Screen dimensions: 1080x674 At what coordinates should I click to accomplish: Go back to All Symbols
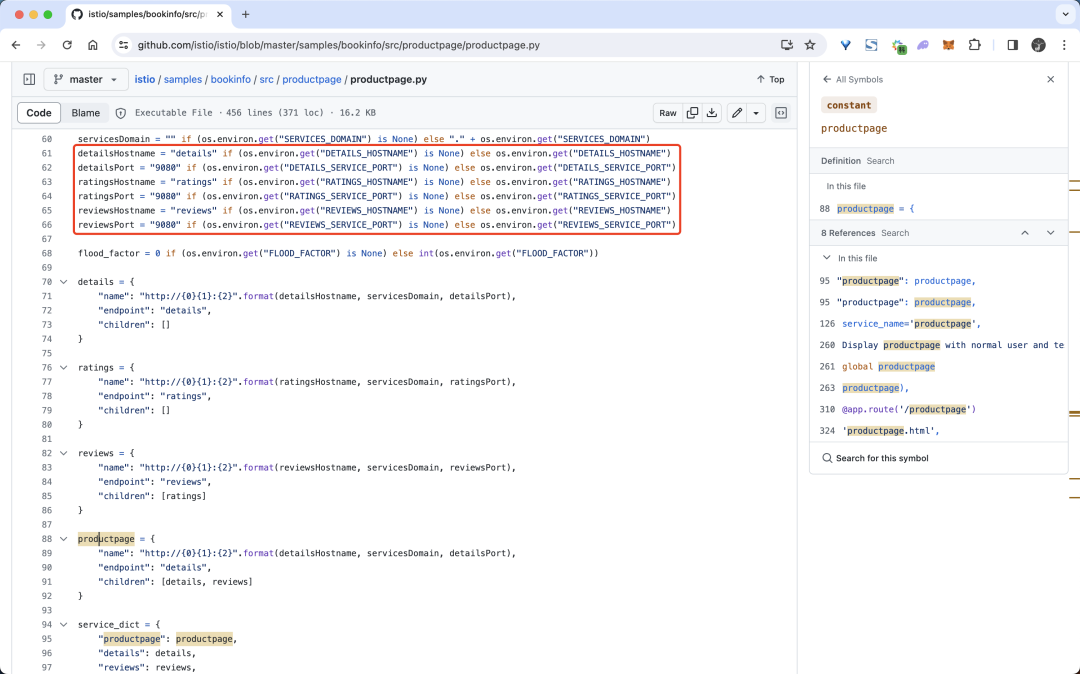(x=852, y=79)
